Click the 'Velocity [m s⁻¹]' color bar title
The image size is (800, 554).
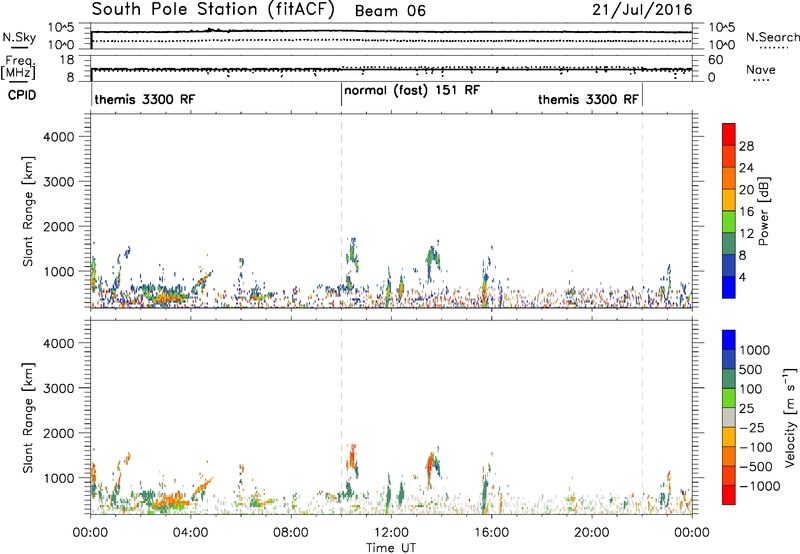790,417
